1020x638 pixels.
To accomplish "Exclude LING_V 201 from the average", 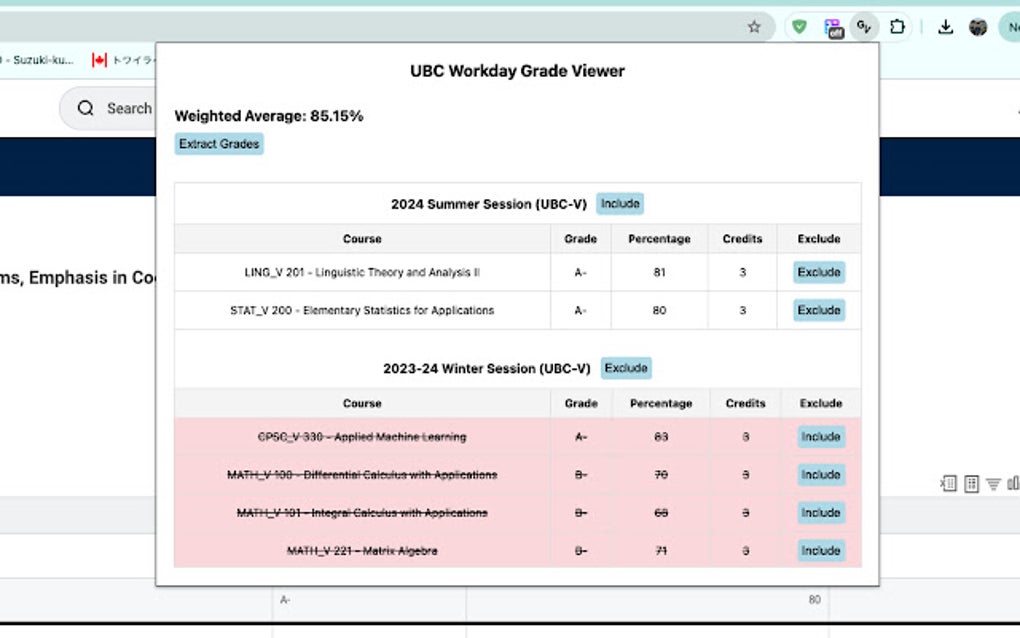I will point(819,272).
